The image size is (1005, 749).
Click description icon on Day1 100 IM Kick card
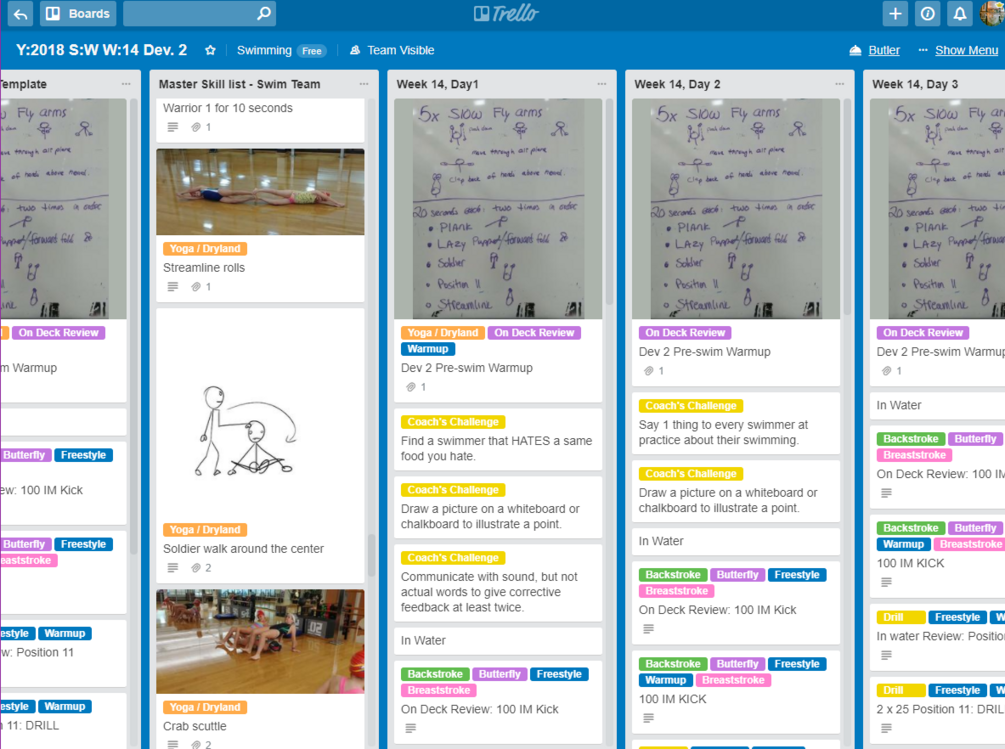click(411, 728)
